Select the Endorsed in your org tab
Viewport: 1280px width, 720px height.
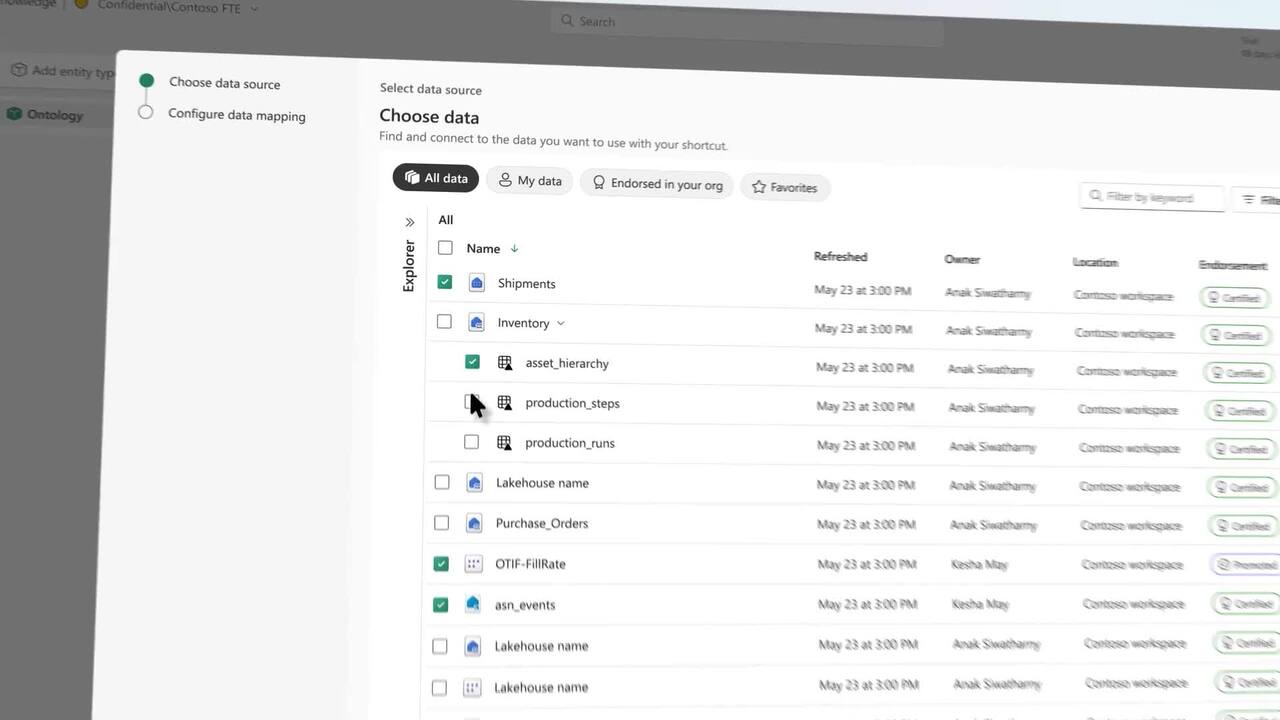[x=657, y=184]
